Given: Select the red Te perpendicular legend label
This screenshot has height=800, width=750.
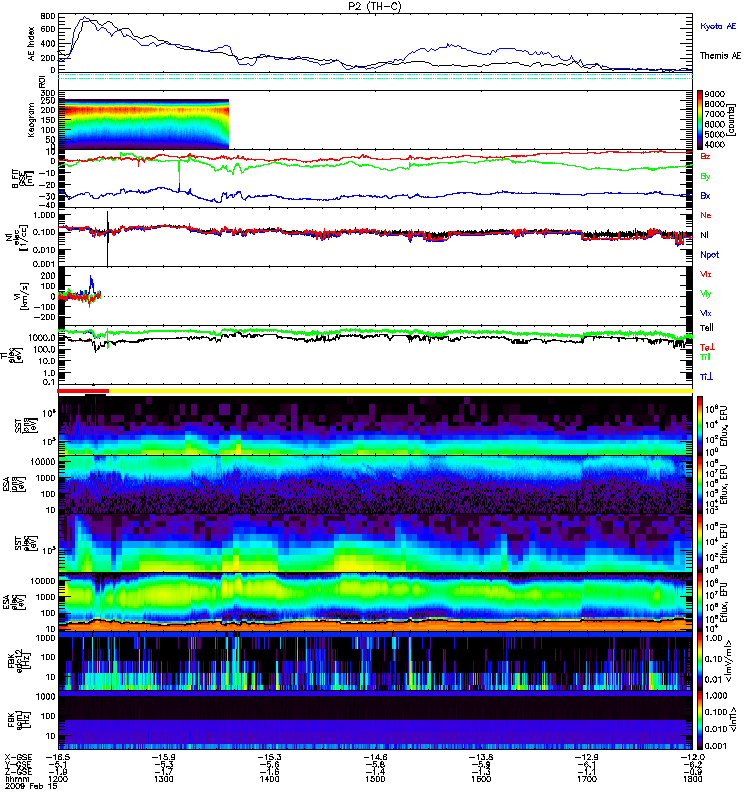Looking at the screenshot, I should [x=707, y=347].
